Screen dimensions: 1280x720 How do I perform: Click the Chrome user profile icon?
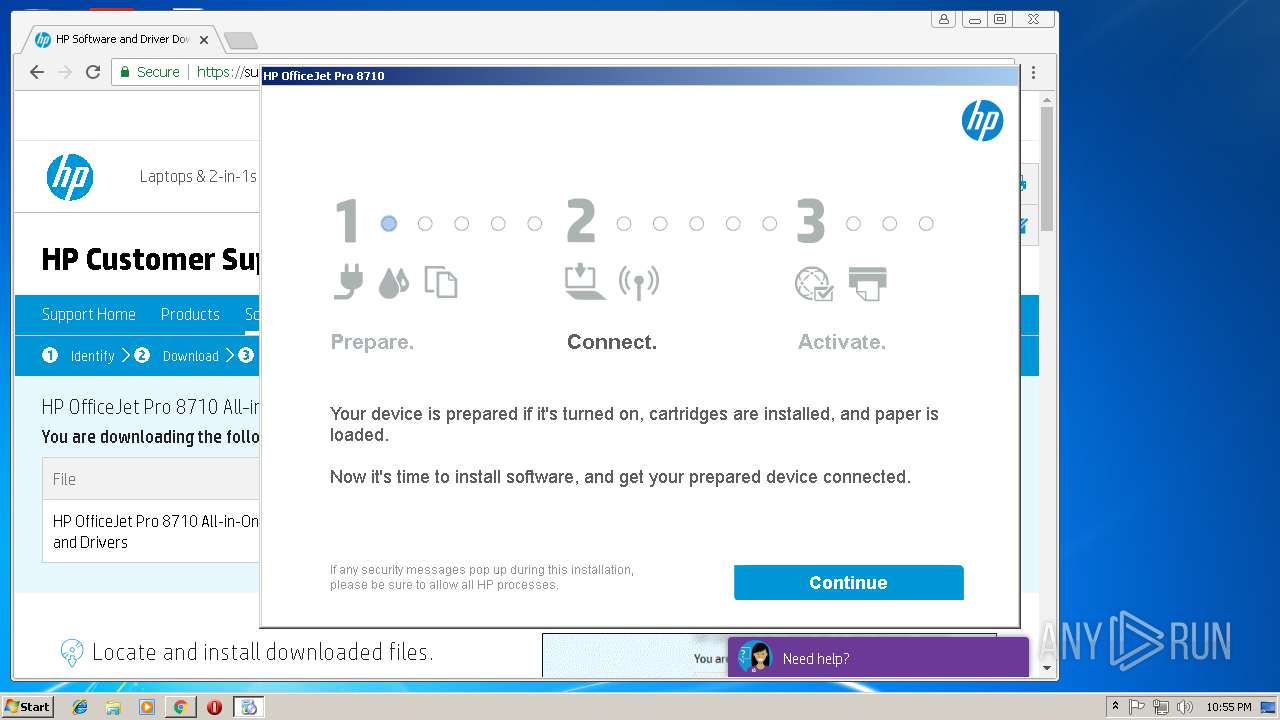[943, 19]
